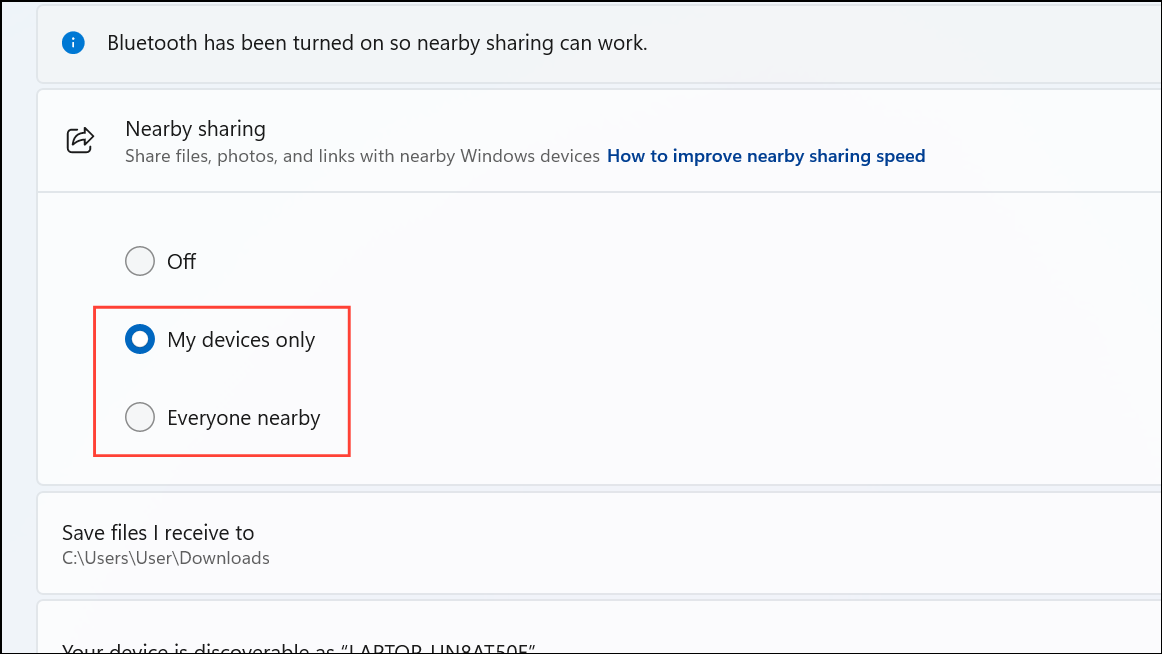
Task: Turn off nearby sharing via the Off option
Action: (x=140, y=261)
